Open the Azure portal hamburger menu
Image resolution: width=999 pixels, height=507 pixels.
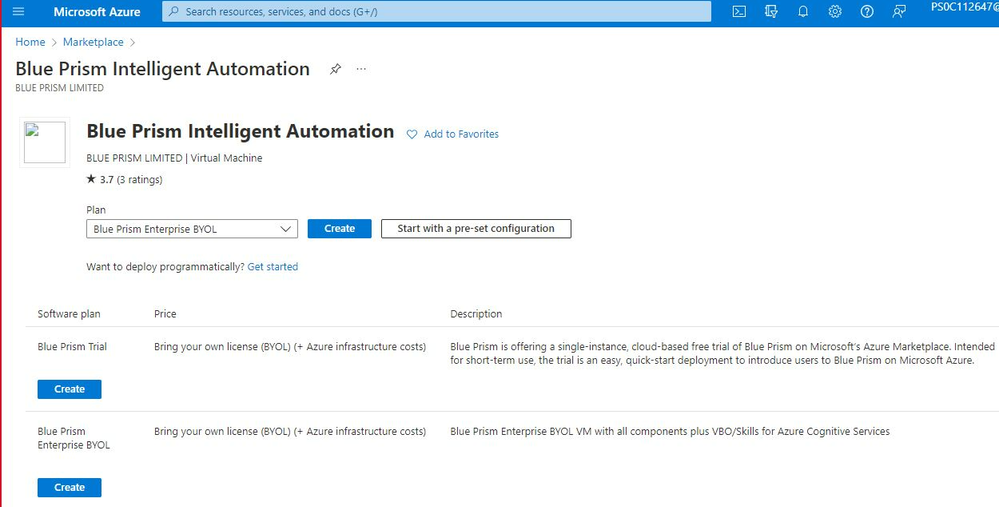[18, 11]
